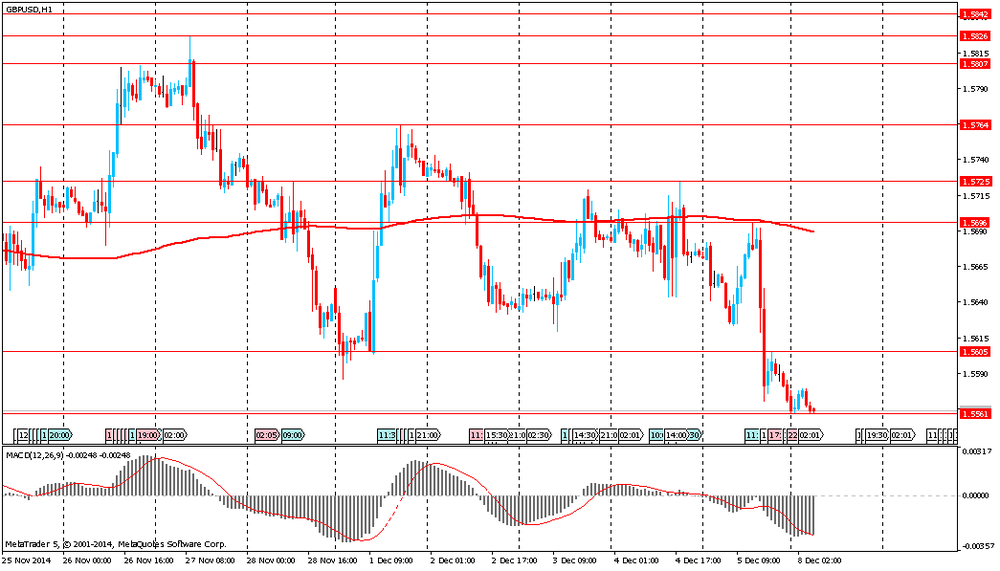Select the 1.5826 price level tag
Image resolution: width=1000 pixels, height=571 pixels.
[975, 36]
